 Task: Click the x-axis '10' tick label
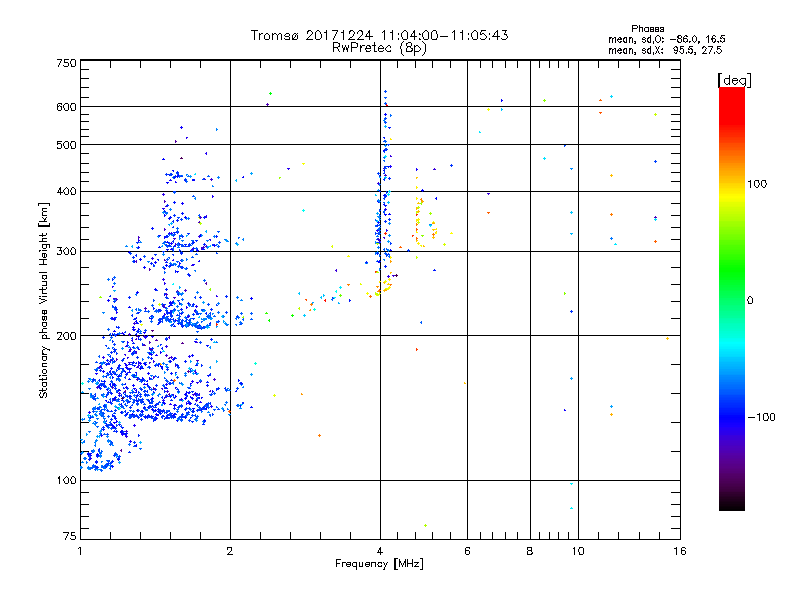coord(578,551)
